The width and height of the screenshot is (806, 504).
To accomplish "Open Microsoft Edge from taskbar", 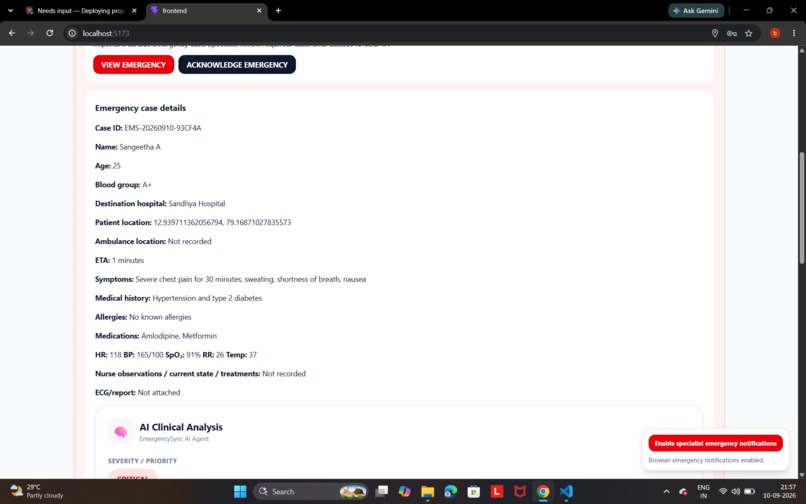I will pos(451,492).
